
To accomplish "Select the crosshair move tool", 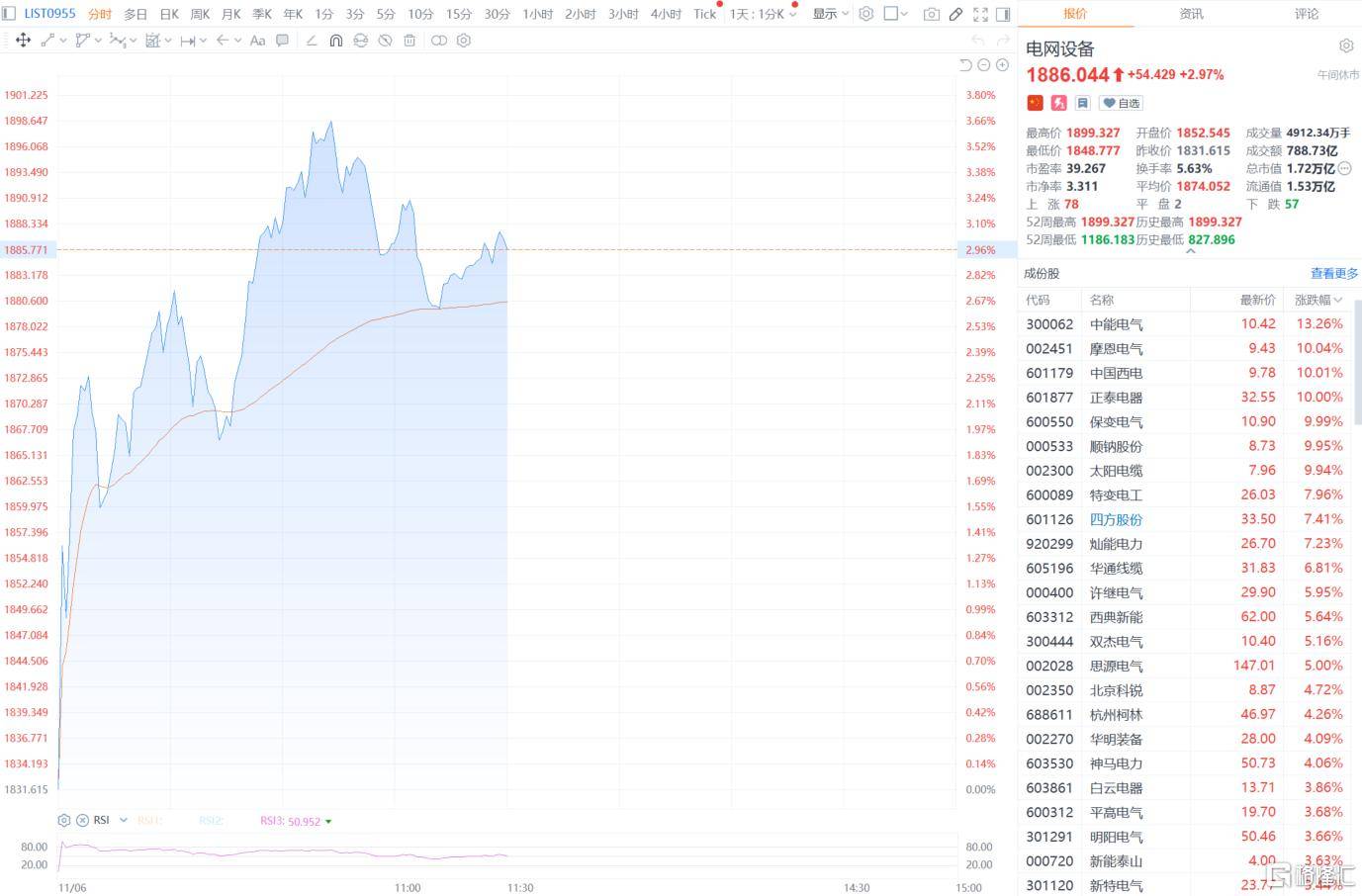I will 23,41.
